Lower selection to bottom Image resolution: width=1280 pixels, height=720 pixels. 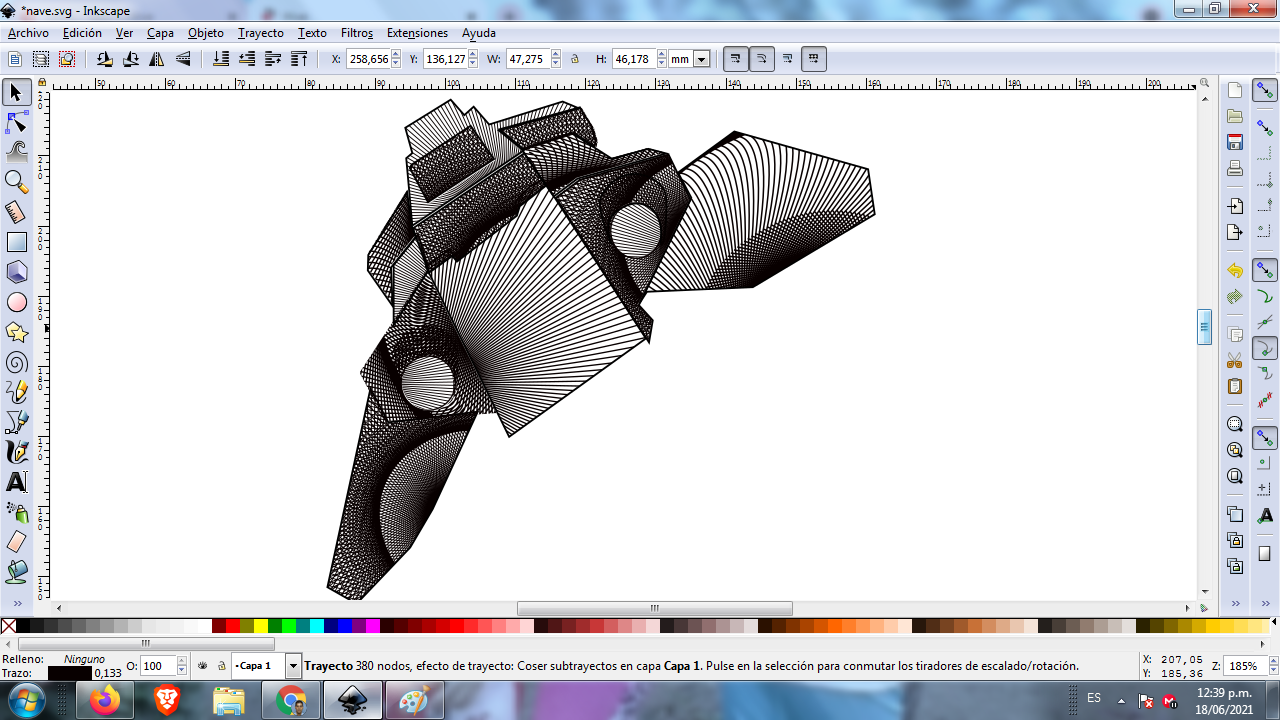click(x=221, y=59)
